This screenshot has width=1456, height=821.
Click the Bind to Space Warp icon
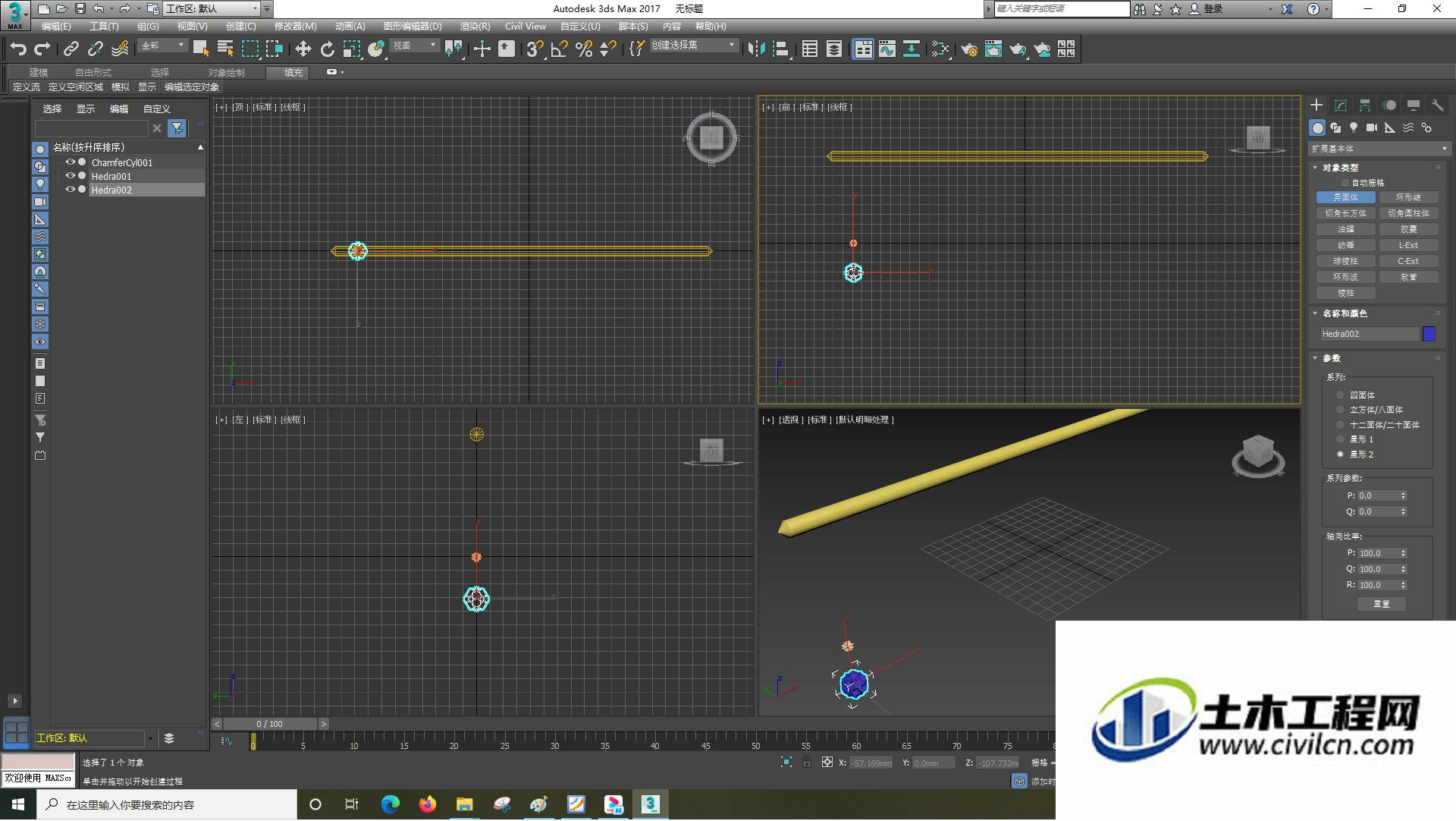[120, 49]
